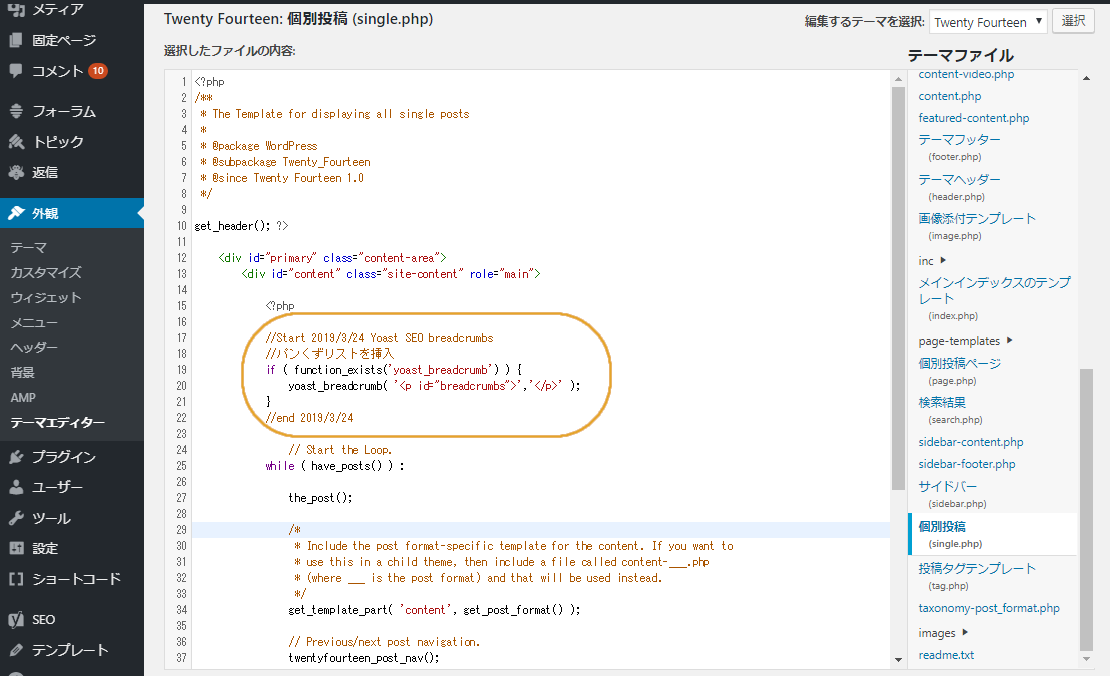Click the Plugins plug icon

tap(16, 457)
